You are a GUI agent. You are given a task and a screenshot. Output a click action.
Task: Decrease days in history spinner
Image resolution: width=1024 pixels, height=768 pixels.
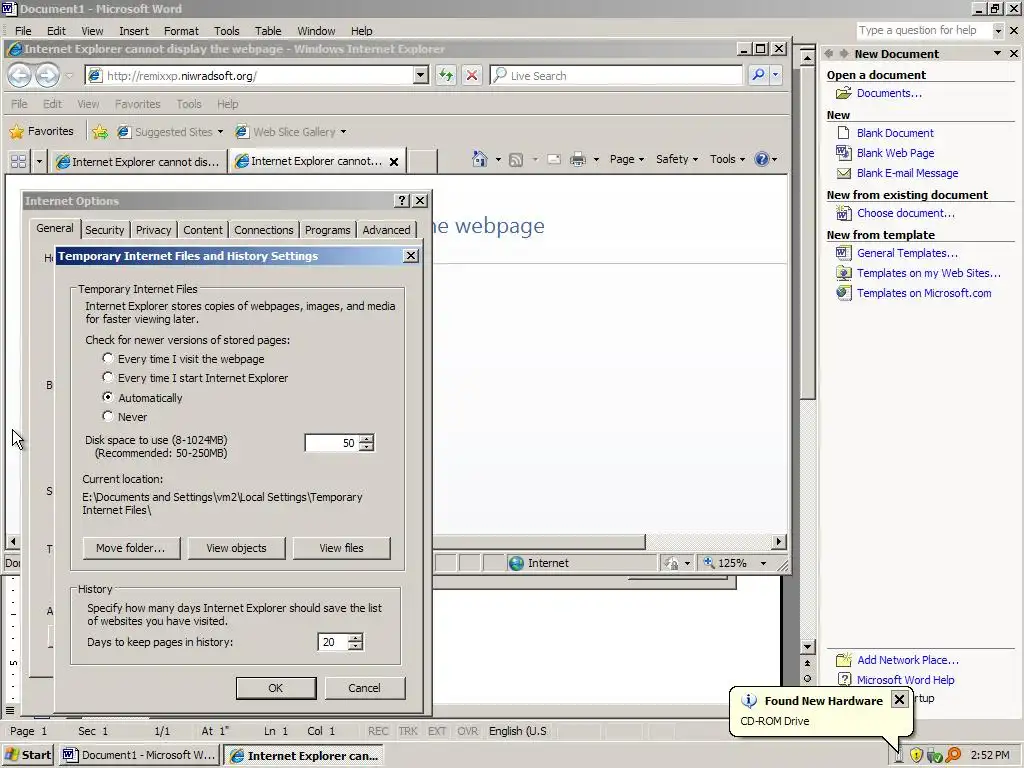(x=355, y=647)
